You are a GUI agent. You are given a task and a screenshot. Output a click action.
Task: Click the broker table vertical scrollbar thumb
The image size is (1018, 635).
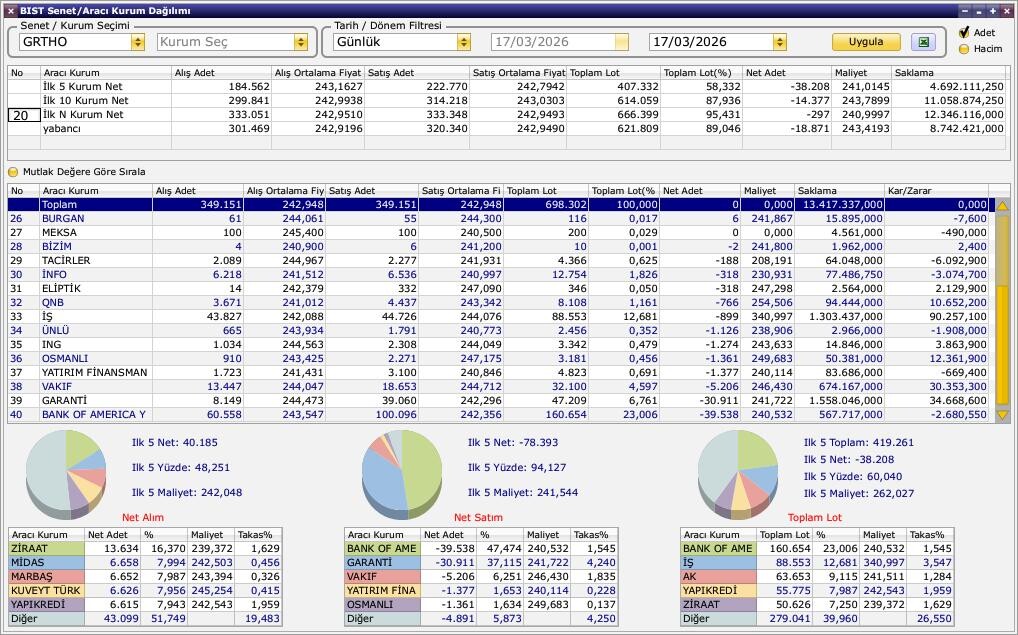pyautogui.click(x=1003, y=300)
